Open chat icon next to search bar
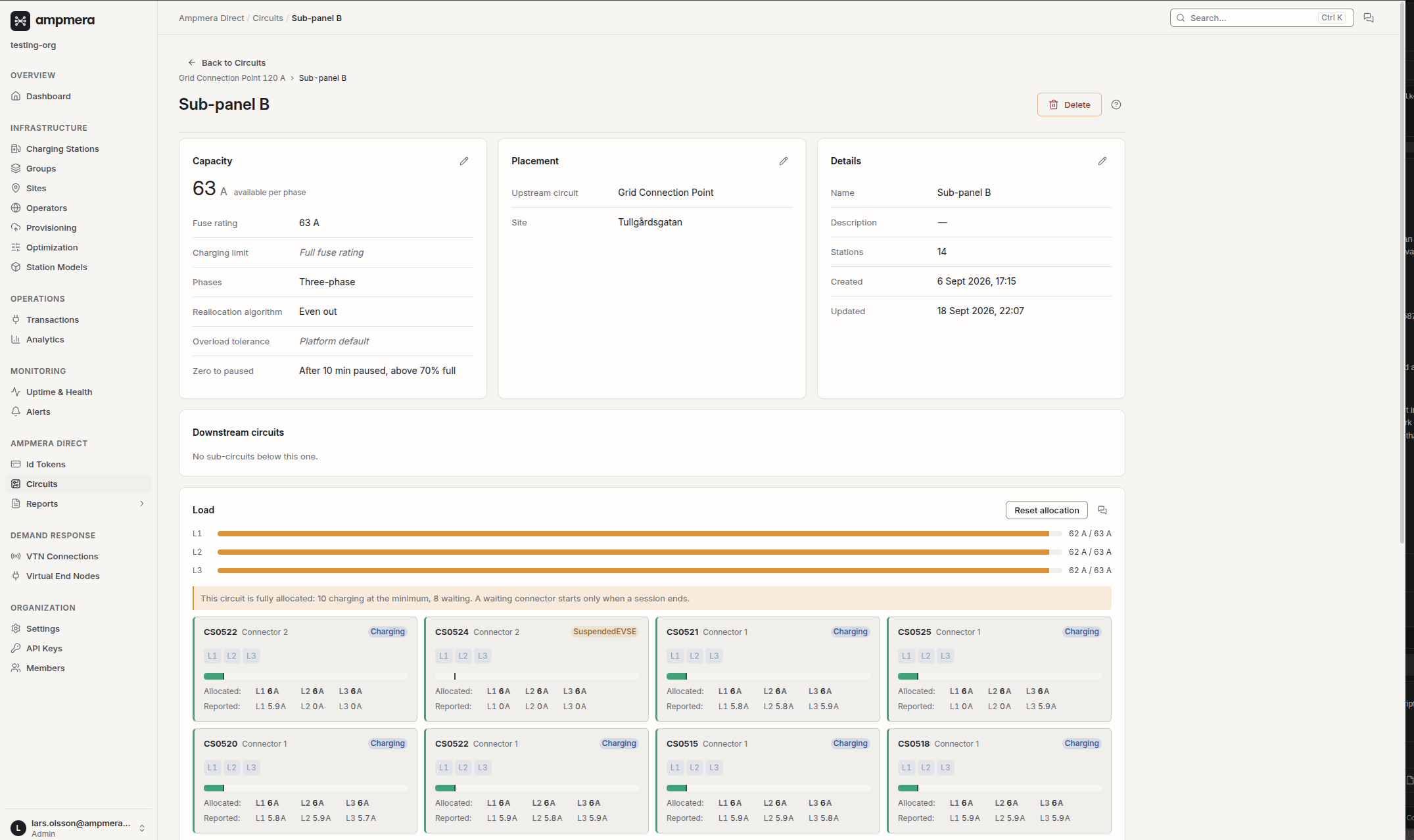Screen dimensions: 1414x840 click(1369, 18)
